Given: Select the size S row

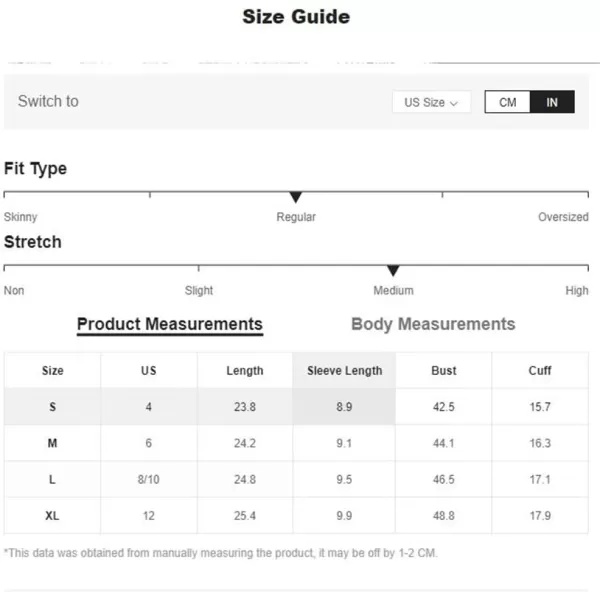Looking at the screenshot, I should (x=296, y=406).
